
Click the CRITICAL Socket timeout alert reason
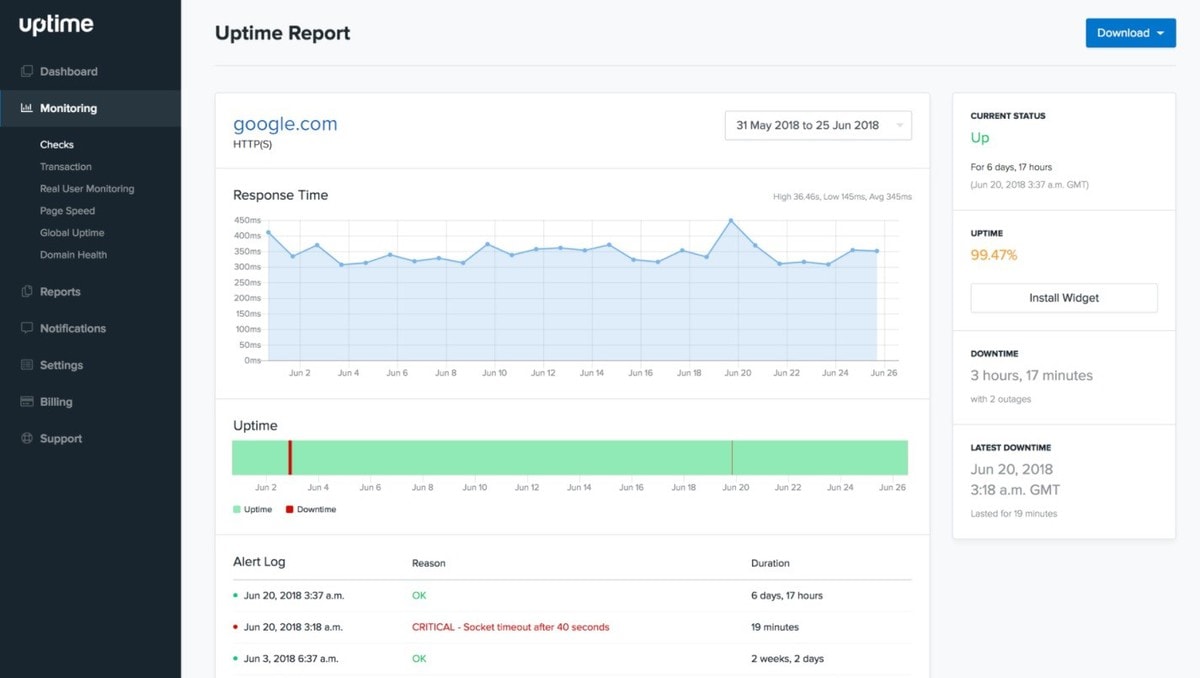tap(510, 628)
